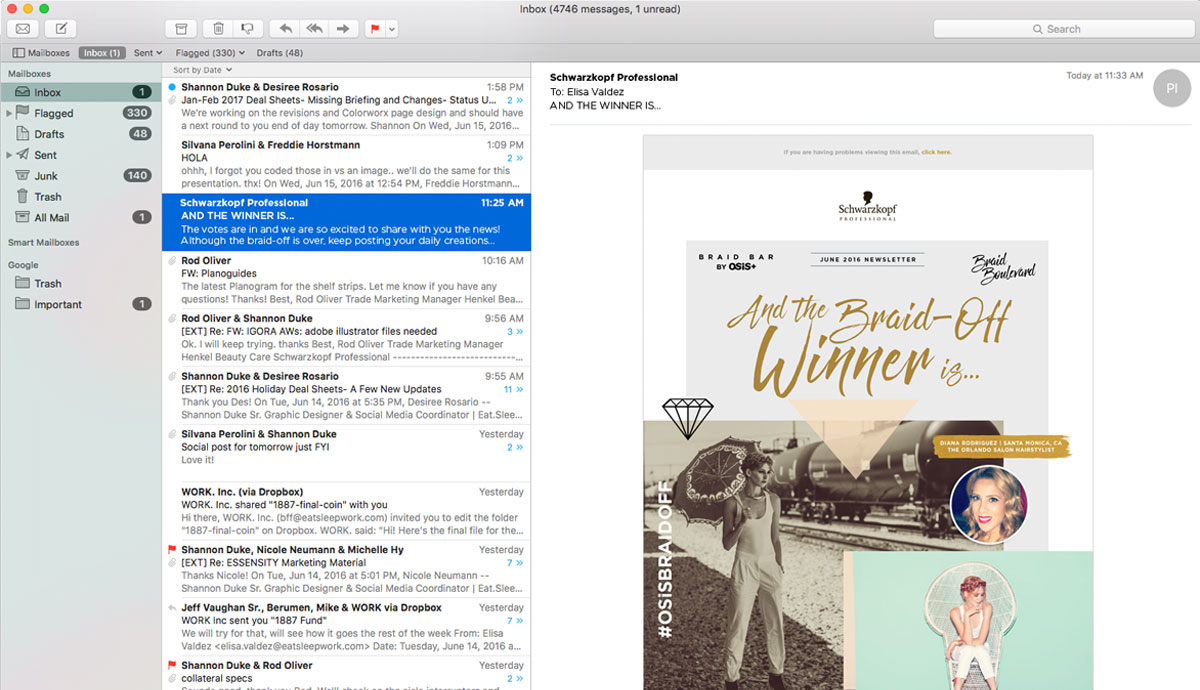Click the 'click here' link in email
This screenshot has width=1200, height=690.
tap(936, 152)
